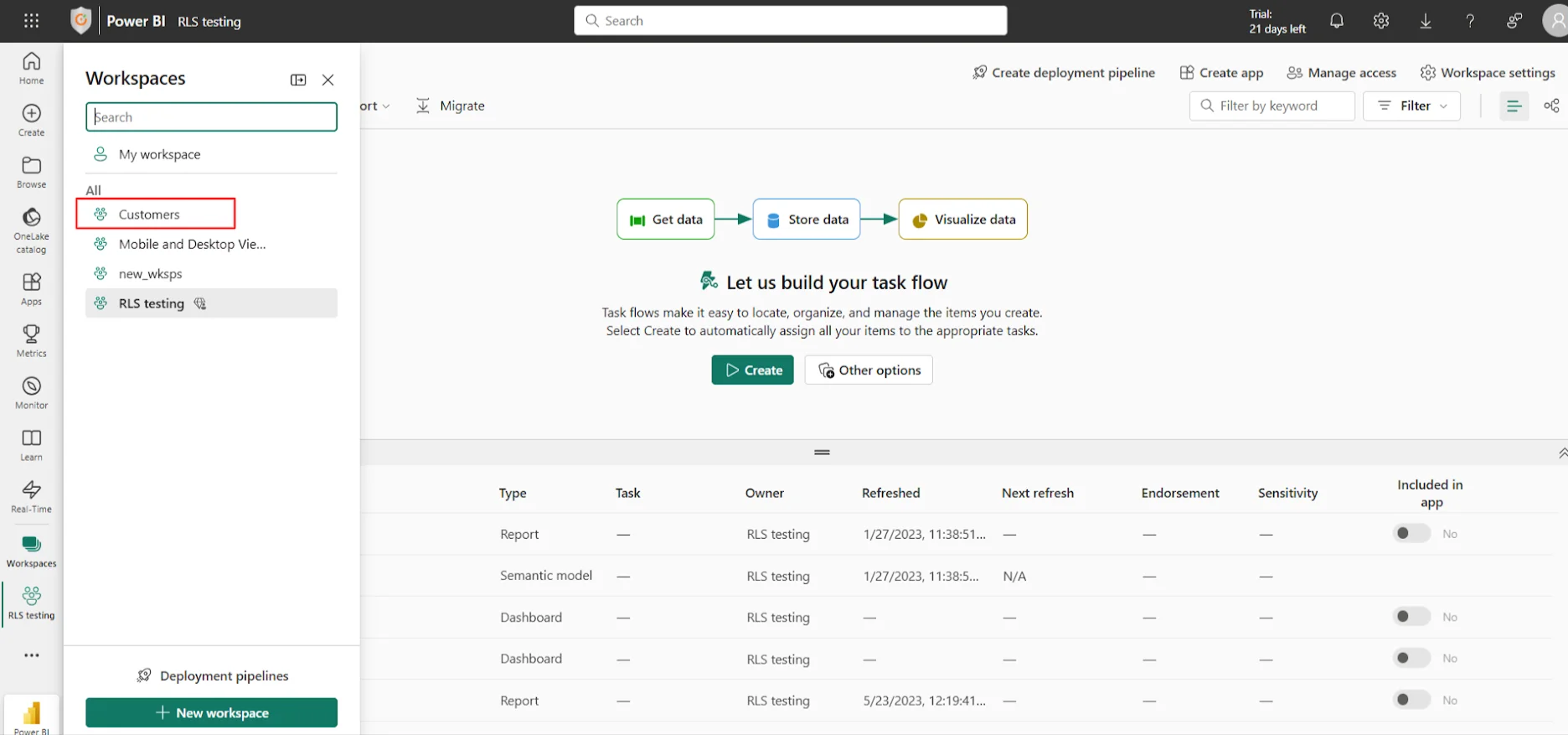Click Manage access

point(1342,73)
